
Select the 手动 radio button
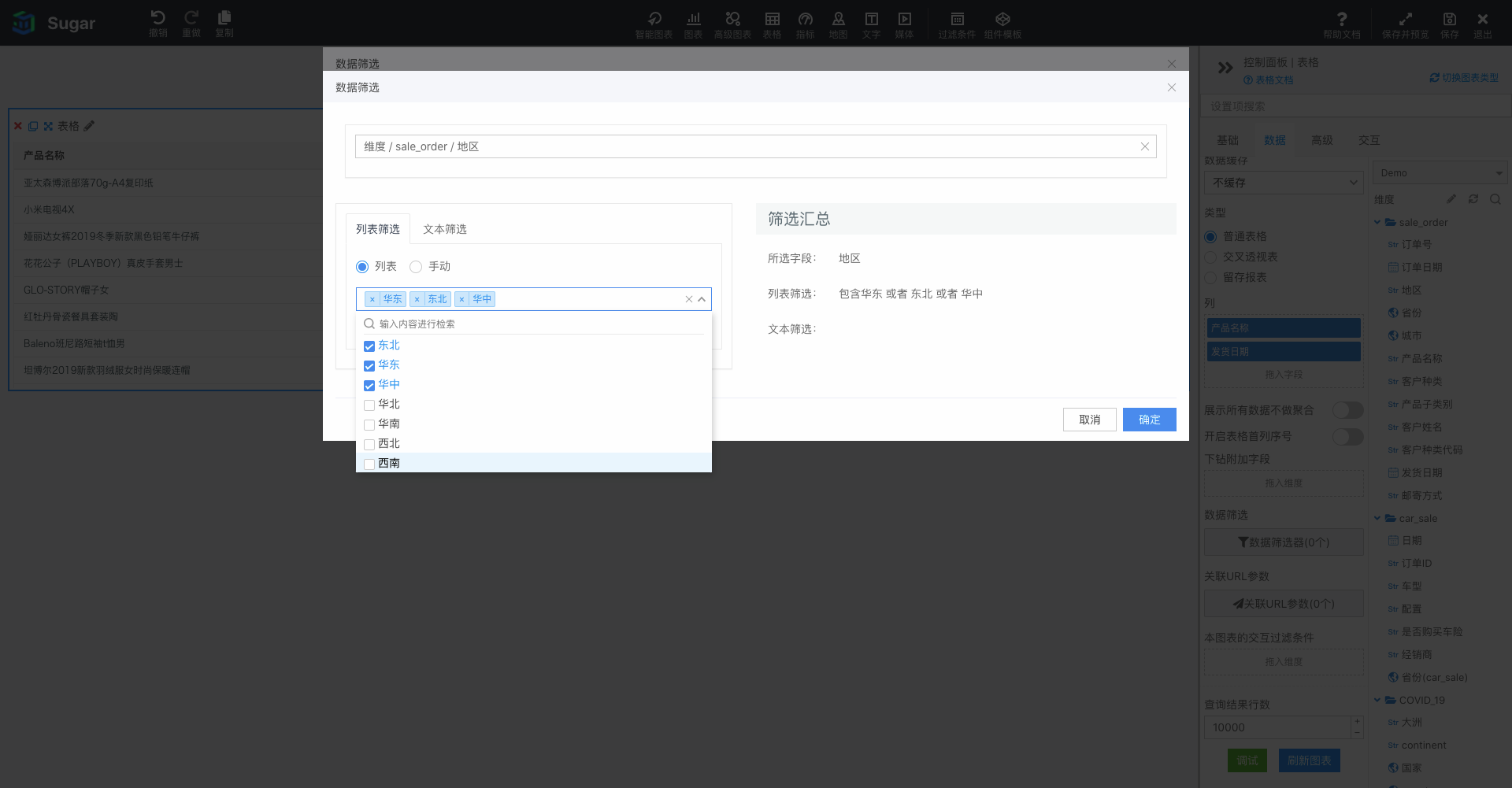point(416,267)
